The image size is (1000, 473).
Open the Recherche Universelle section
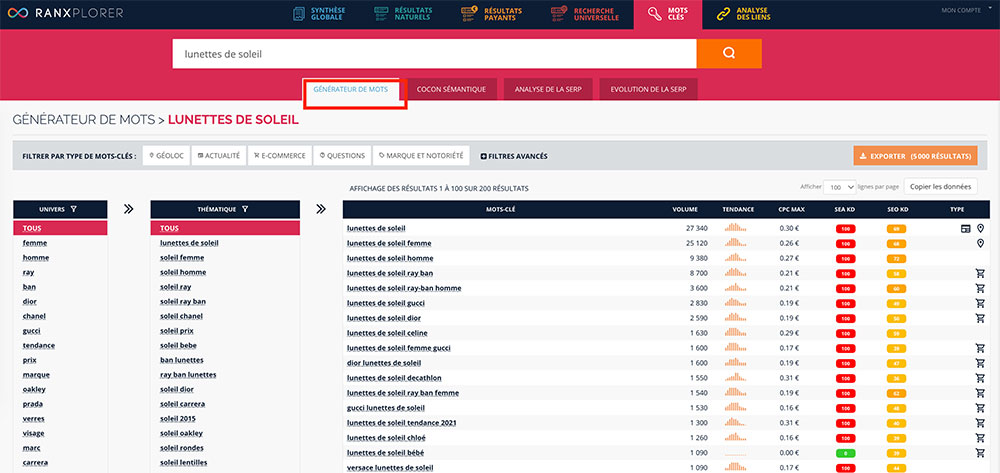[x=585, y=14]
